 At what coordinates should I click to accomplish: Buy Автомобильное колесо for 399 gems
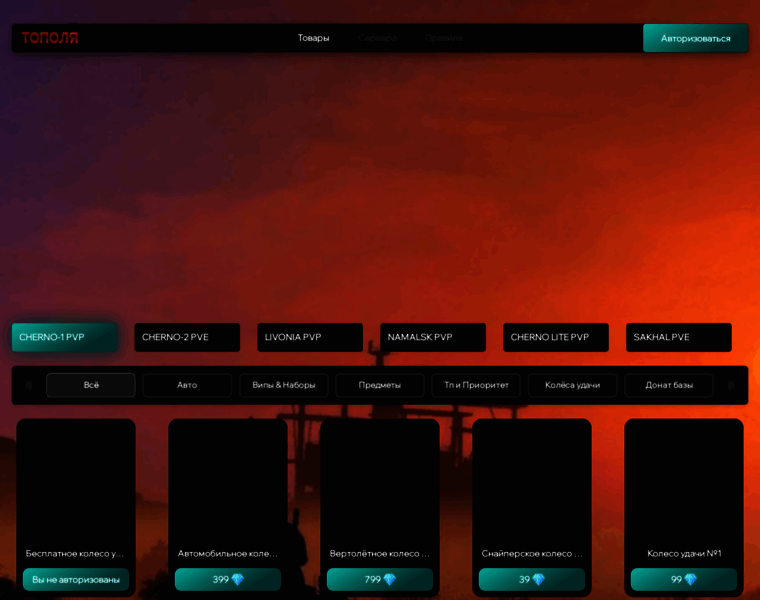click(x=228, y=580)
